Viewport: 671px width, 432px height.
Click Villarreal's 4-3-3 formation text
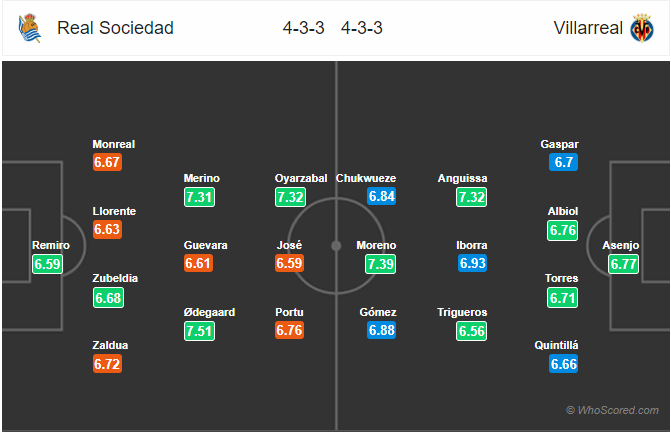tap(362, 28)
